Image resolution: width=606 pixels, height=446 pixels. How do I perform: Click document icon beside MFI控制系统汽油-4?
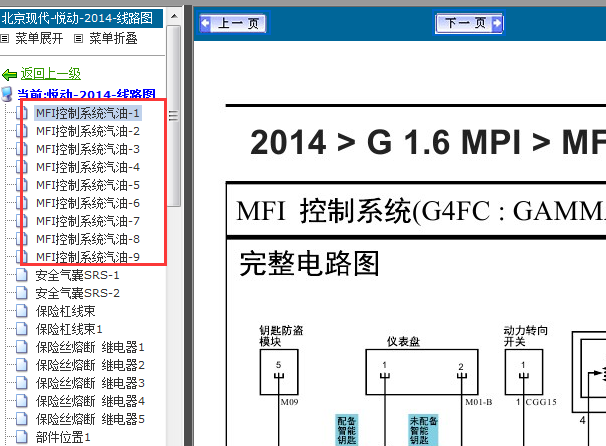[22, 167]
